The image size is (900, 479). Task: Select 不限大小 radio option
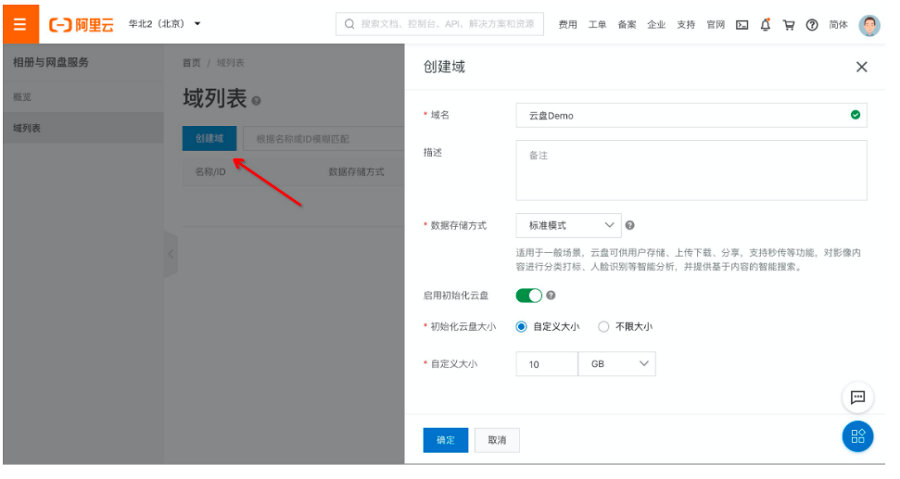tap(603, 326)
